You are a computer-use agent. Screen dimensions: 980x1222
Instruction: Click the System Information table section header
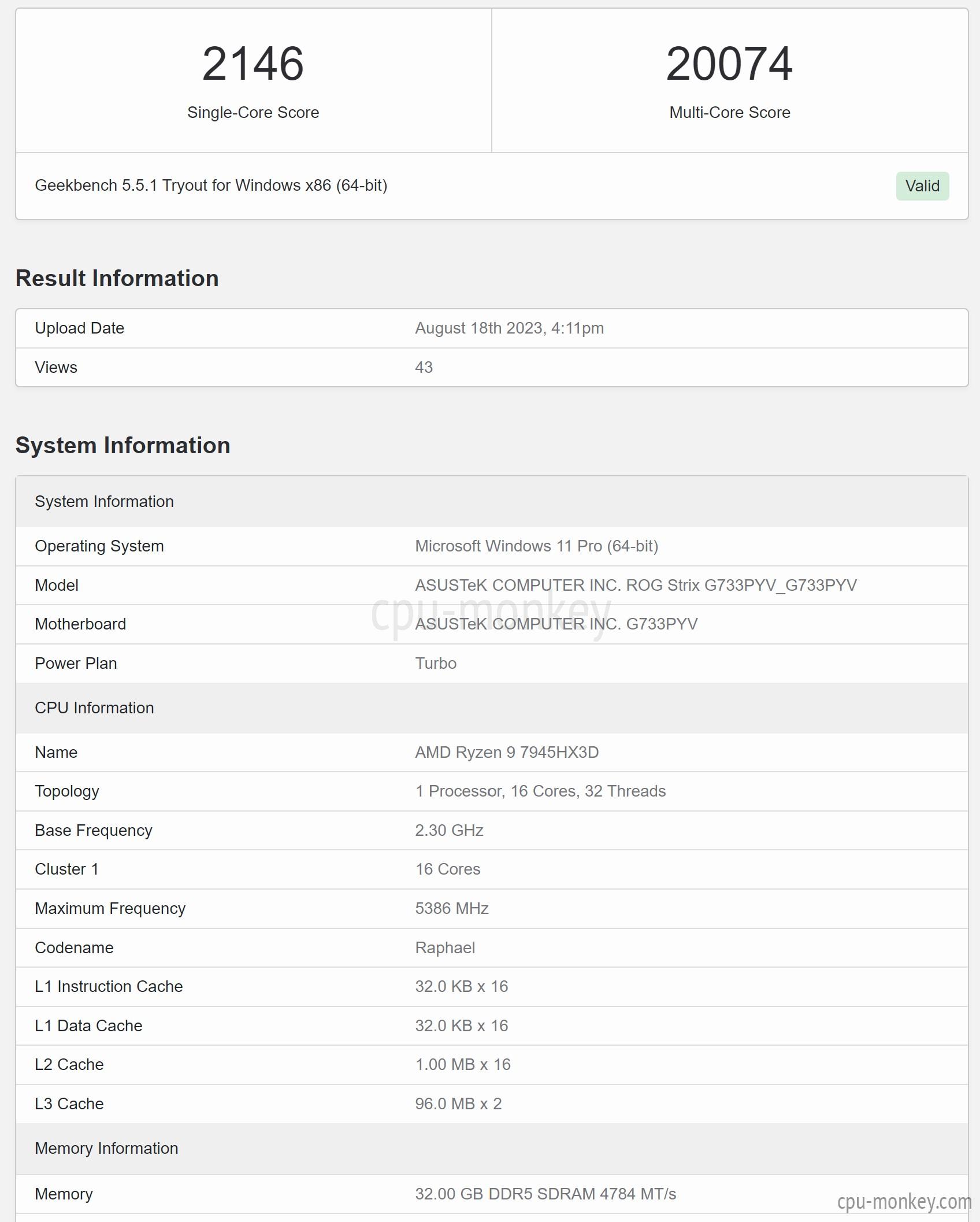point(492,502)
